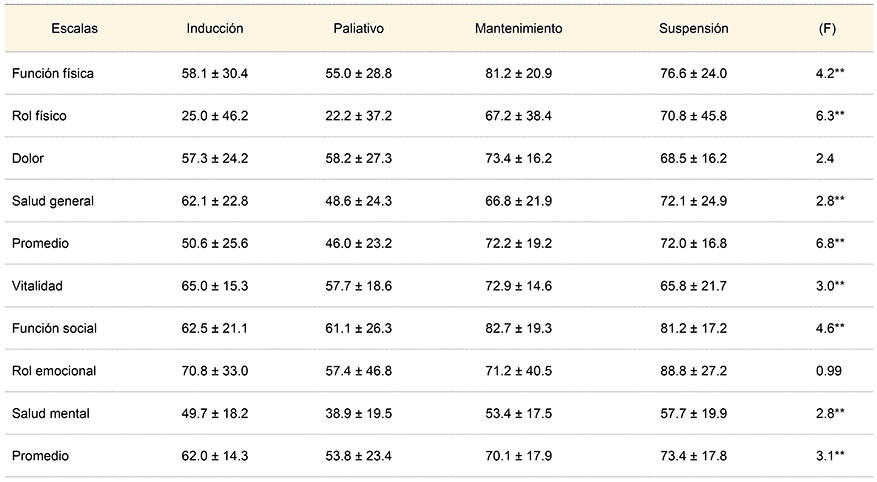877x482 pixels.
Task: Click the "Vitalidad" row label
Action: click(37, 286)
